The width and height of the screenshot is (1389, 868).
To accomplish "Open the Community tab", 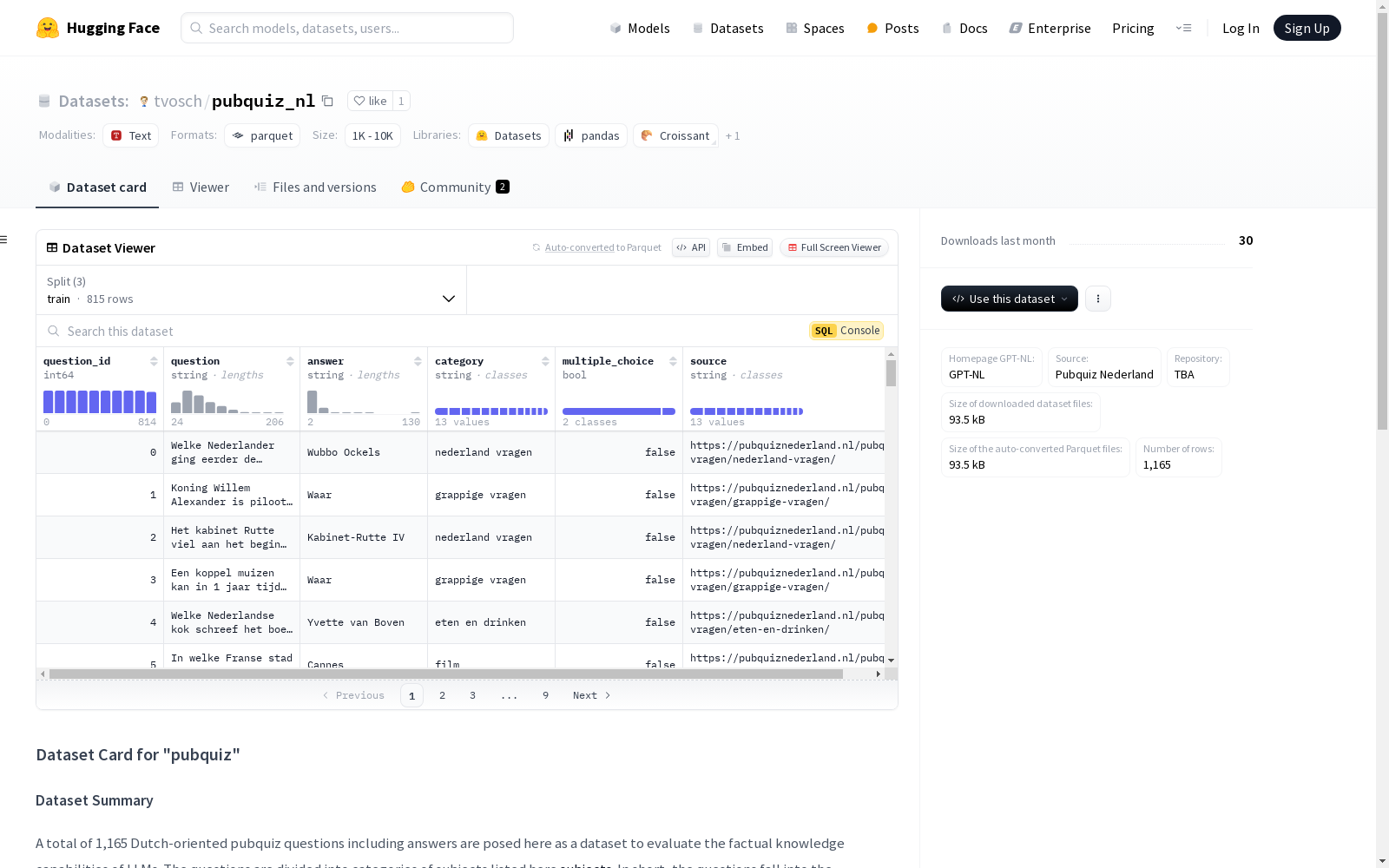I will point(455,187).
